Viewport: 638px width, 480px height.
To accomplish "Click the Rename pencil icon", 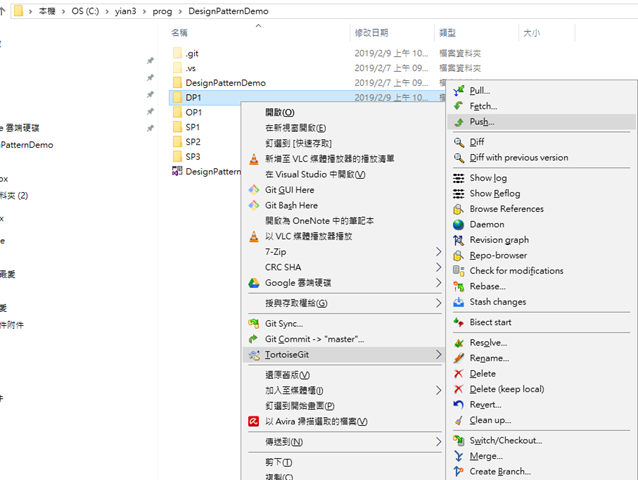I will tap(459, 358).
